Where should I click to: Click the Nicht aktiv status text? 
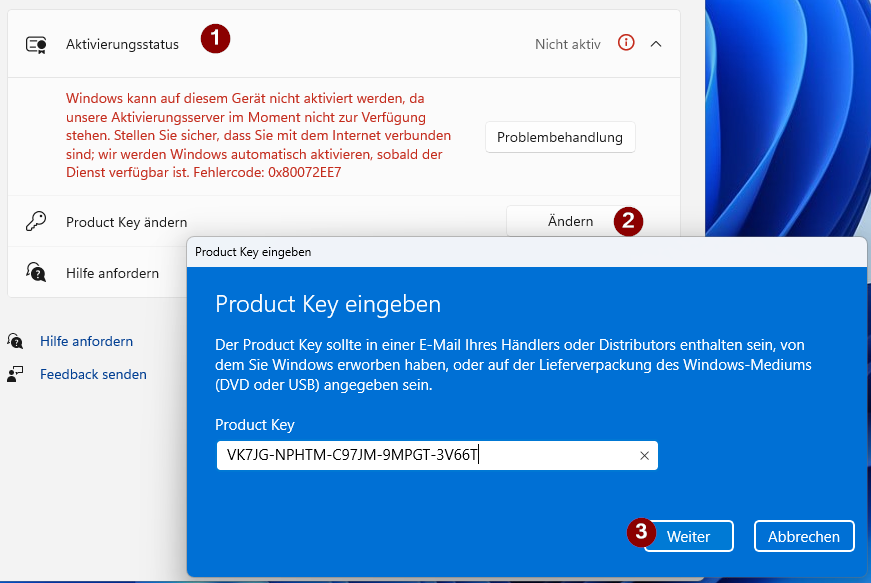coord(568,44)
